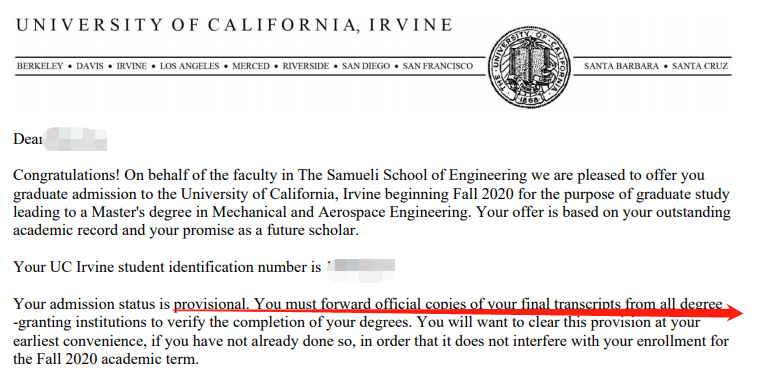The image size is (759, 378).
Task: Click RIVERSIDE in the campus list
Action: [x=306, y=66]
